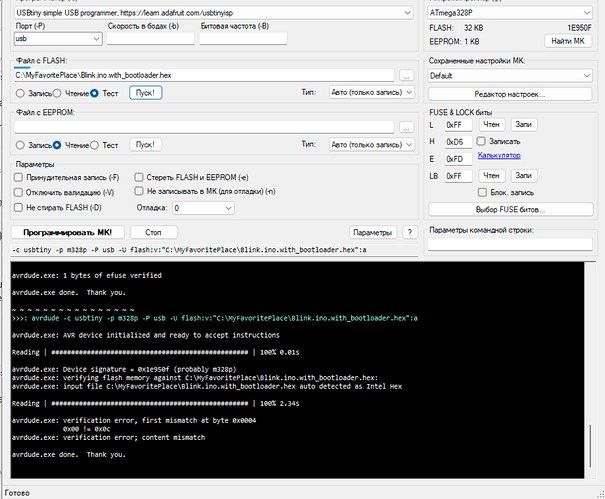The image size is (605, 499).
Task: Click the console output scrollbar thumb
Action: click(x=590, y=445)
